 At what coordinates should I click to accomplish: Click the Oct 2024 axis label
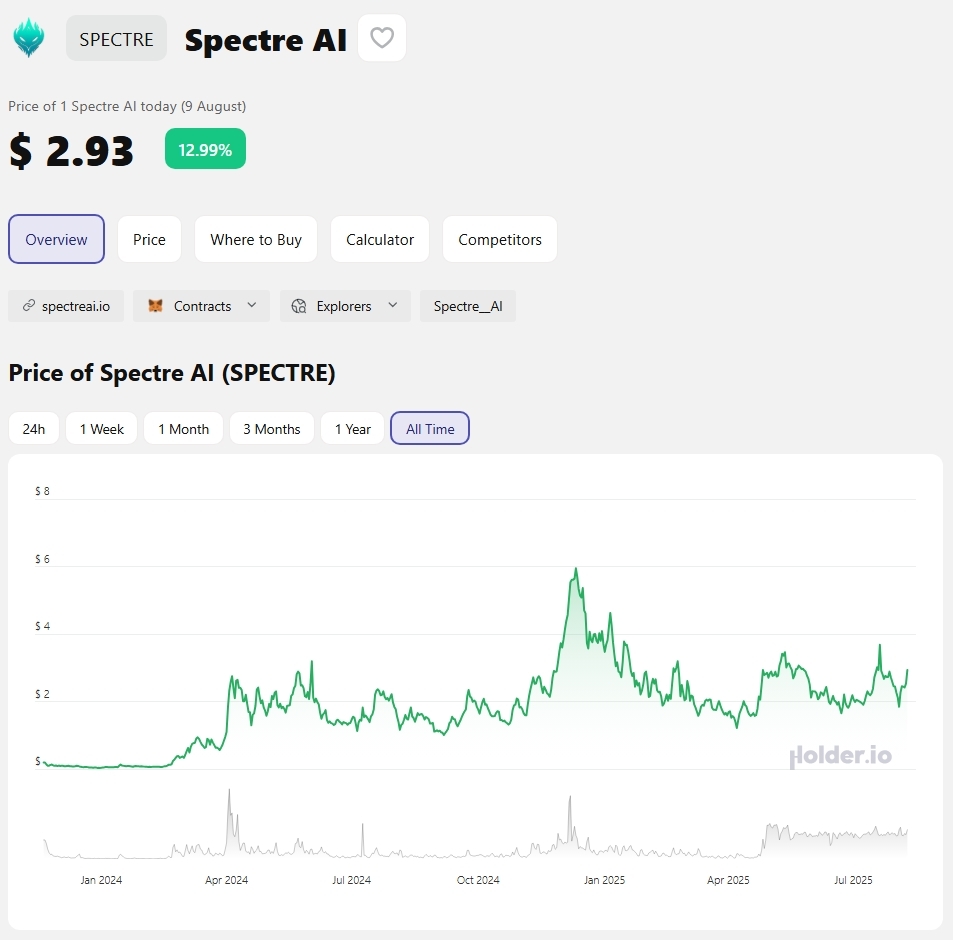coord(478,880)
